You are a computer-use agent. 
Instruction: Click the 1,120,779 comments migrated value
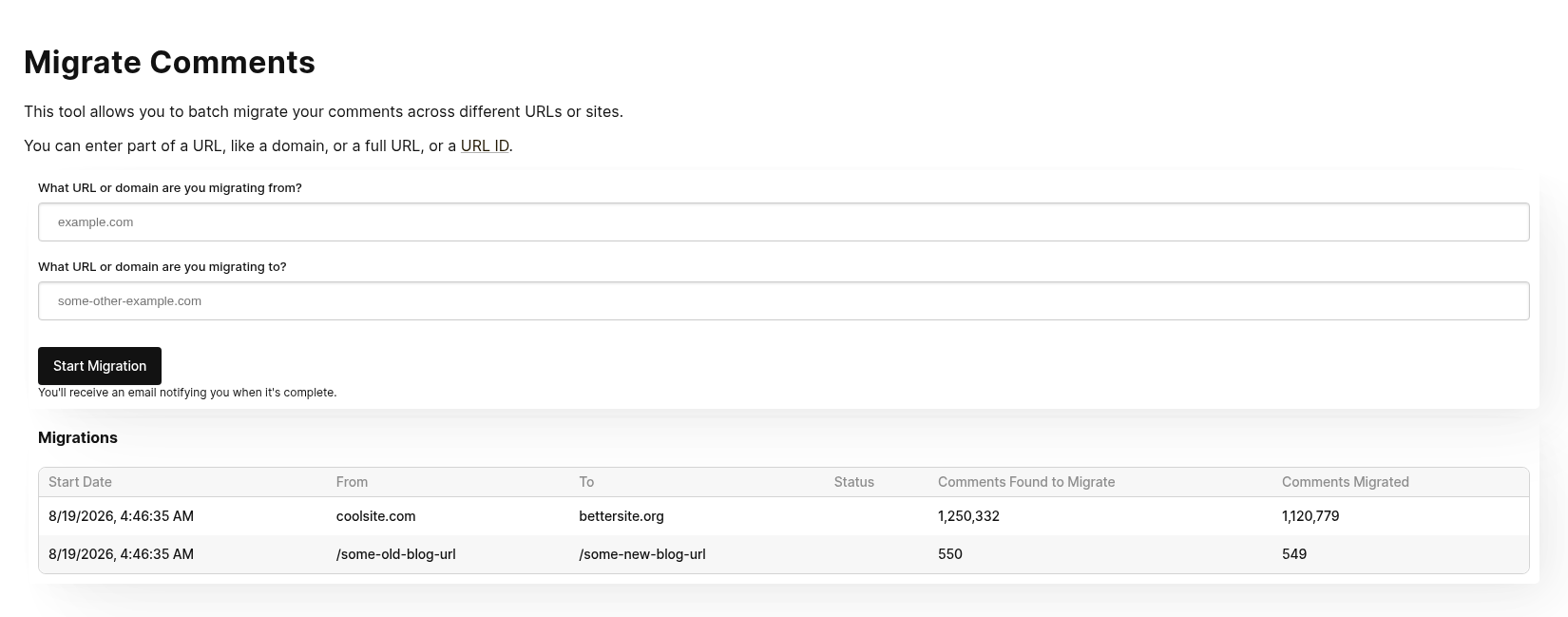pos(1310,516)
